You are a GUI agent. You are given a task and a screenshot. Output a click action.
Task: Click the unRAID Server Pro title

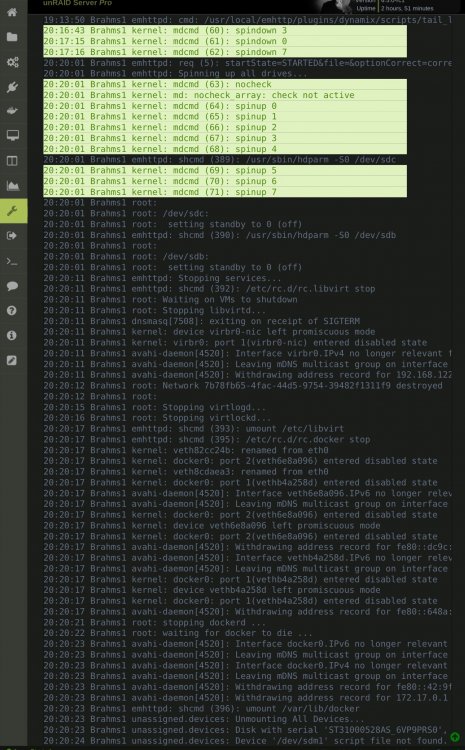[77, 3]
